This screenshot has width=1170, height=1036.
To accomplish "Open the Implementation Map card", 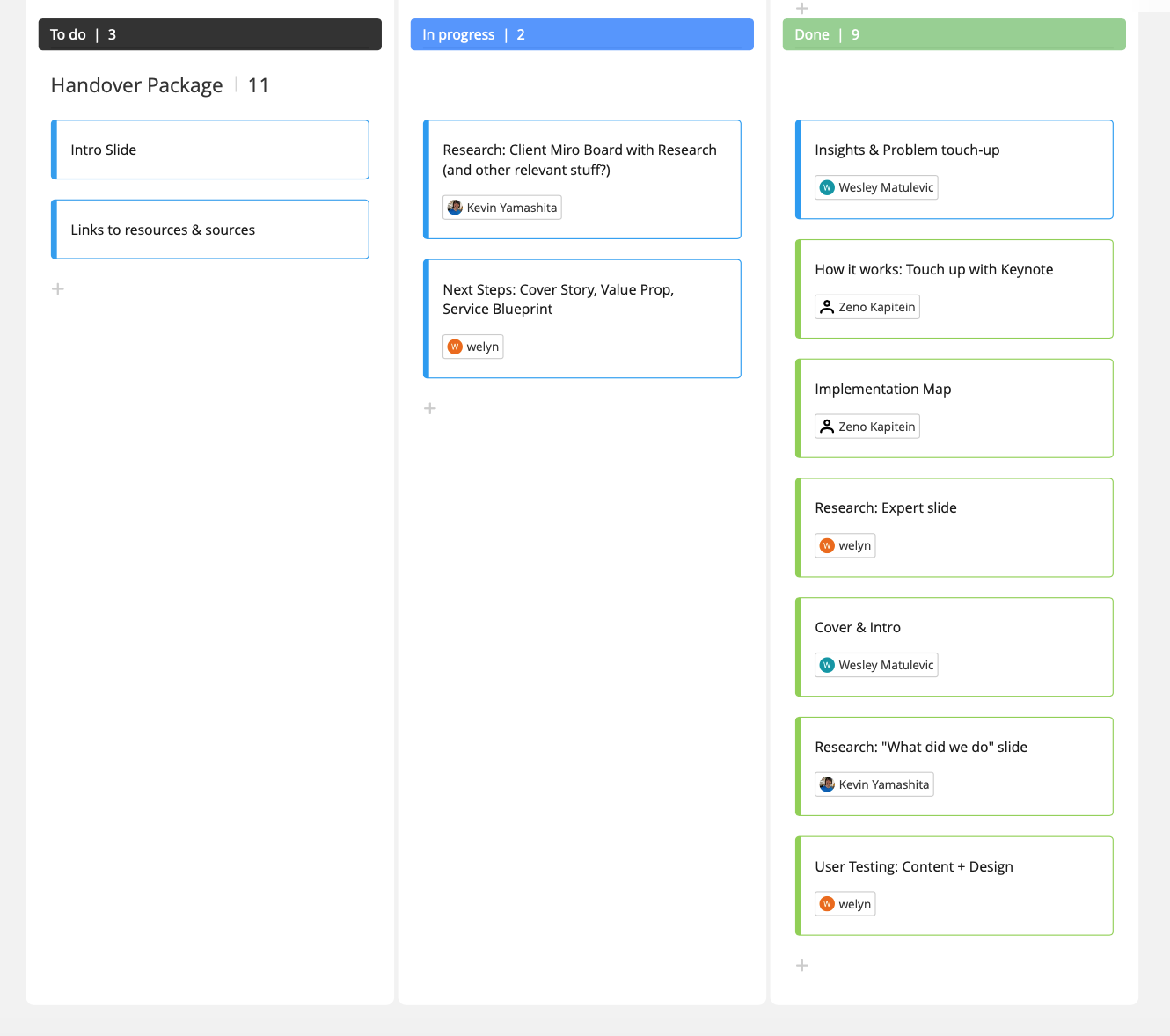I will (954, 389).
